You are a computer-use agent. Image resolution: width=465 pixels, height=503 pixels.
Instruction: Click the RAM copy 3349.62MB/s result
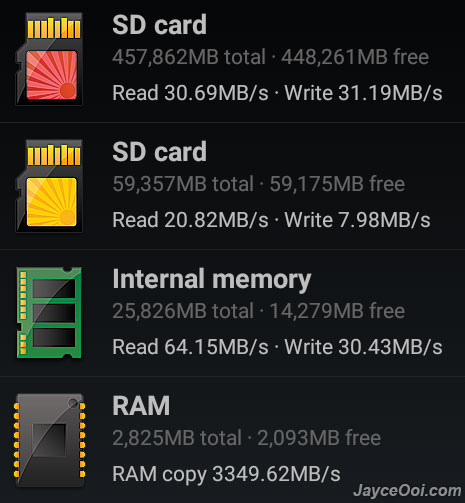[x=226, y=474]
